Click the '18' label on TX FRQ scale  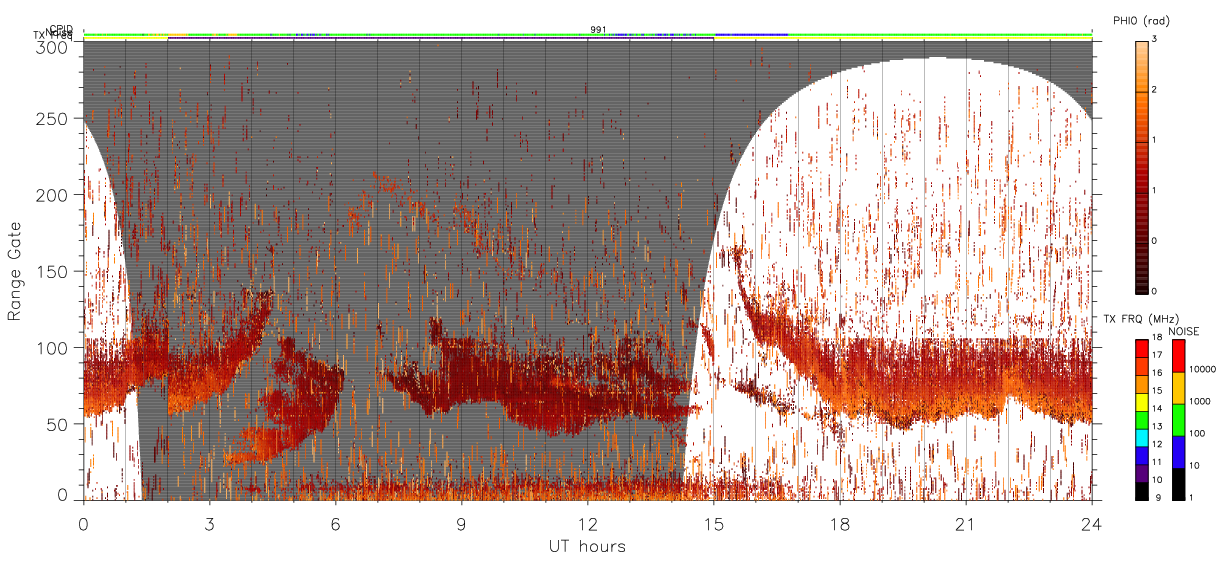1157,337
